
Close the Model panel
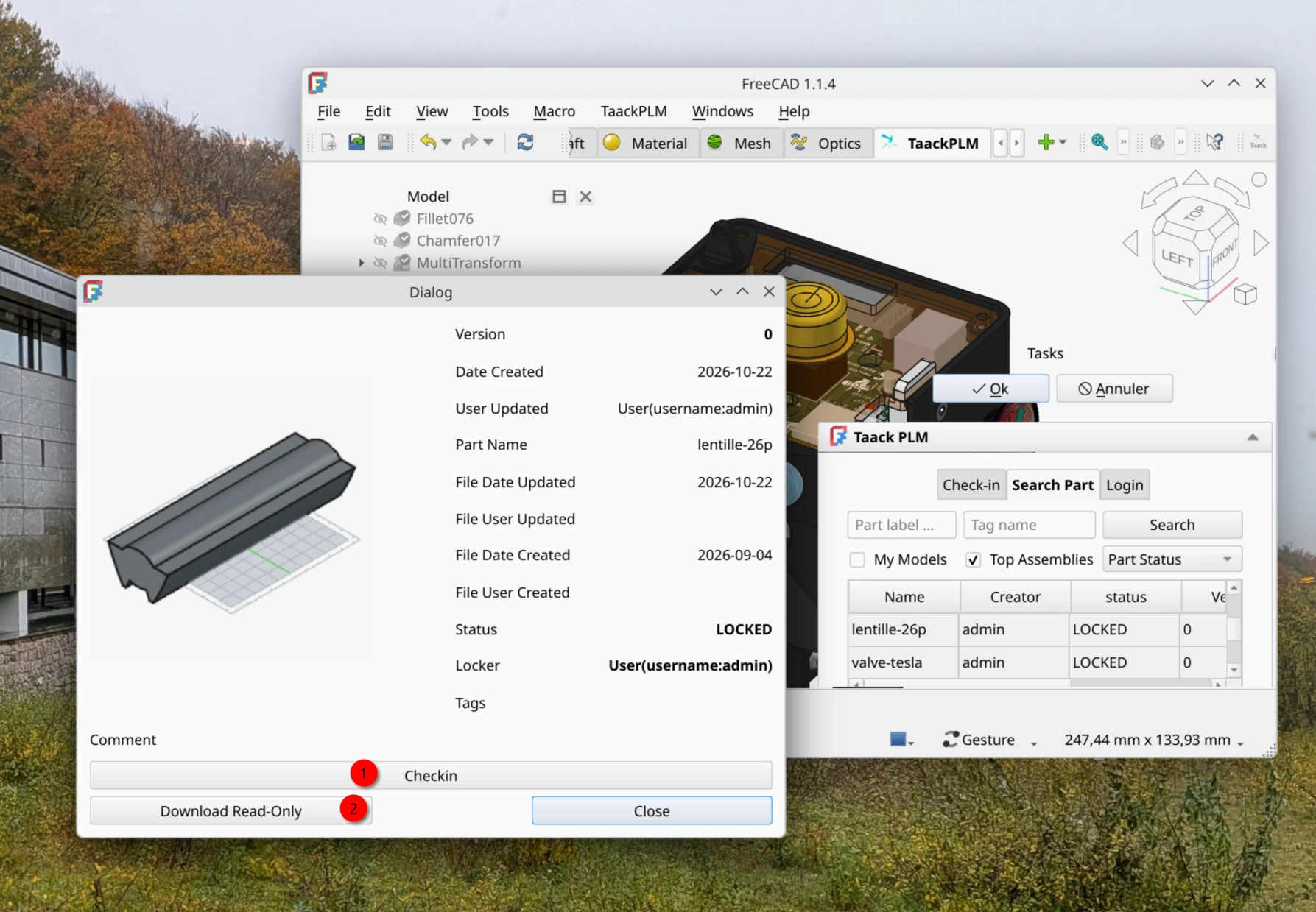tap(585, 197)
